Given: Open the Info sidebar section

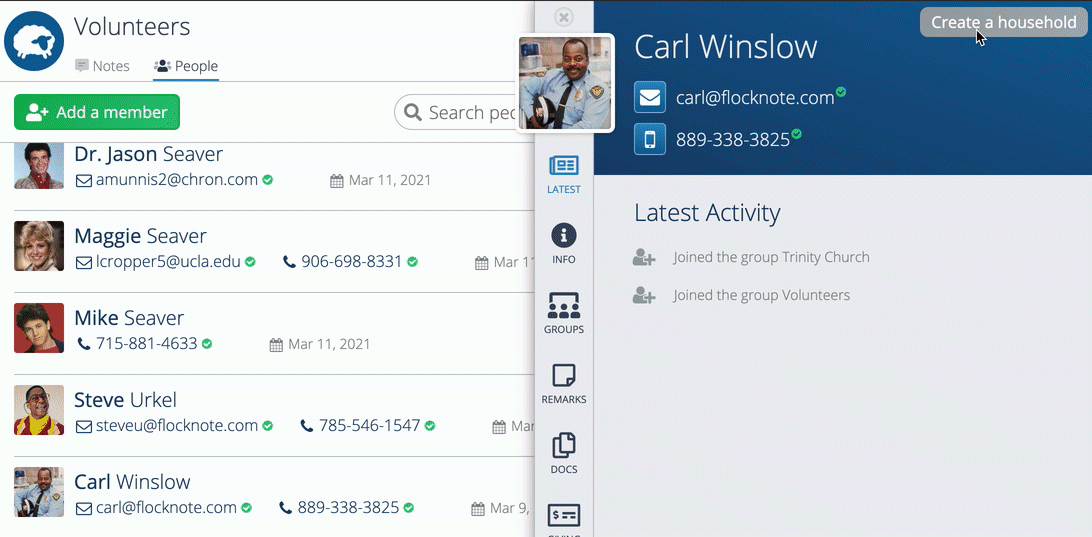Looking at the screenshot, I should (x=564, y=244).
